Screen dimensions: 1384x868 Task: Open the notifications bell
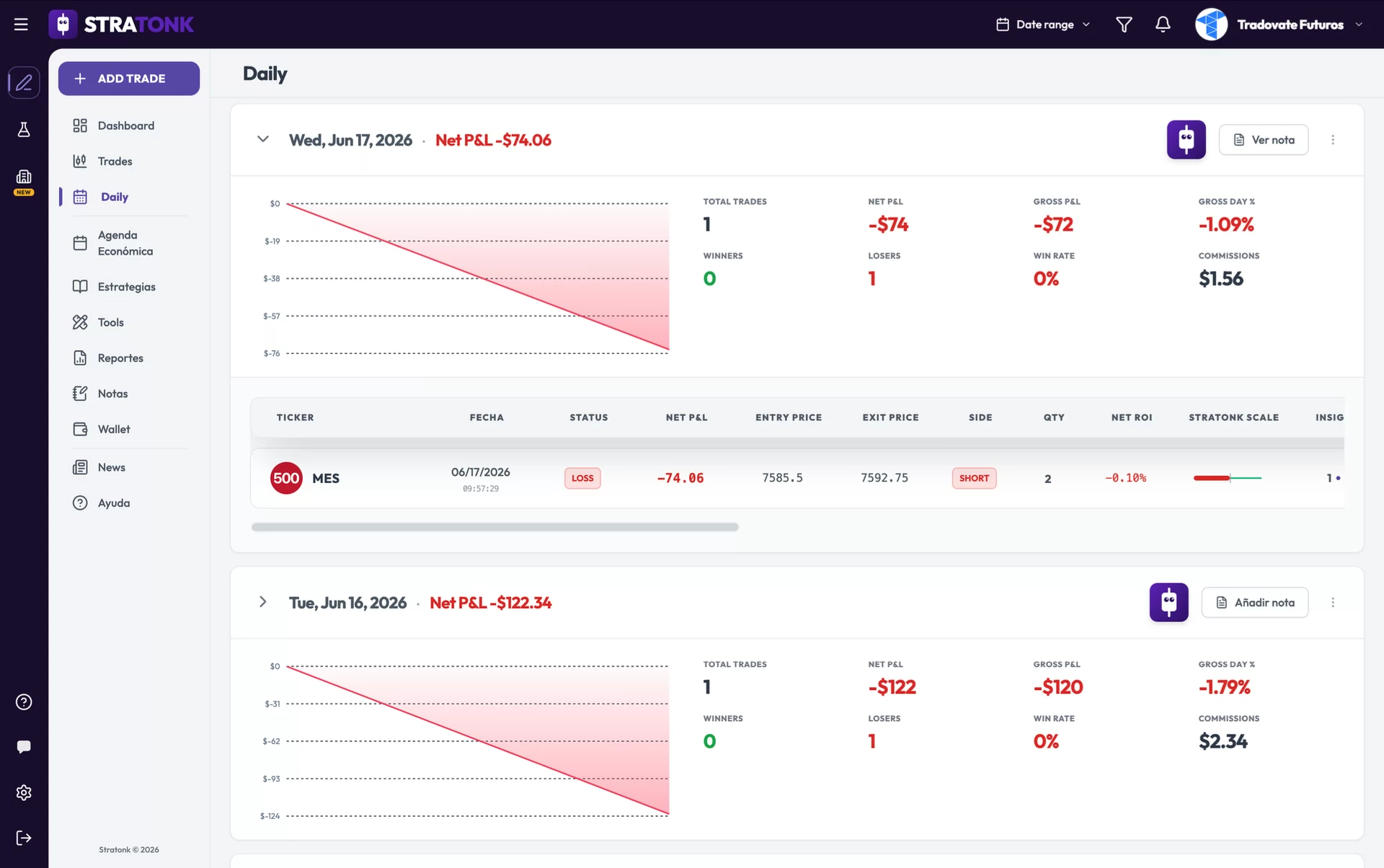point(1163,25)
